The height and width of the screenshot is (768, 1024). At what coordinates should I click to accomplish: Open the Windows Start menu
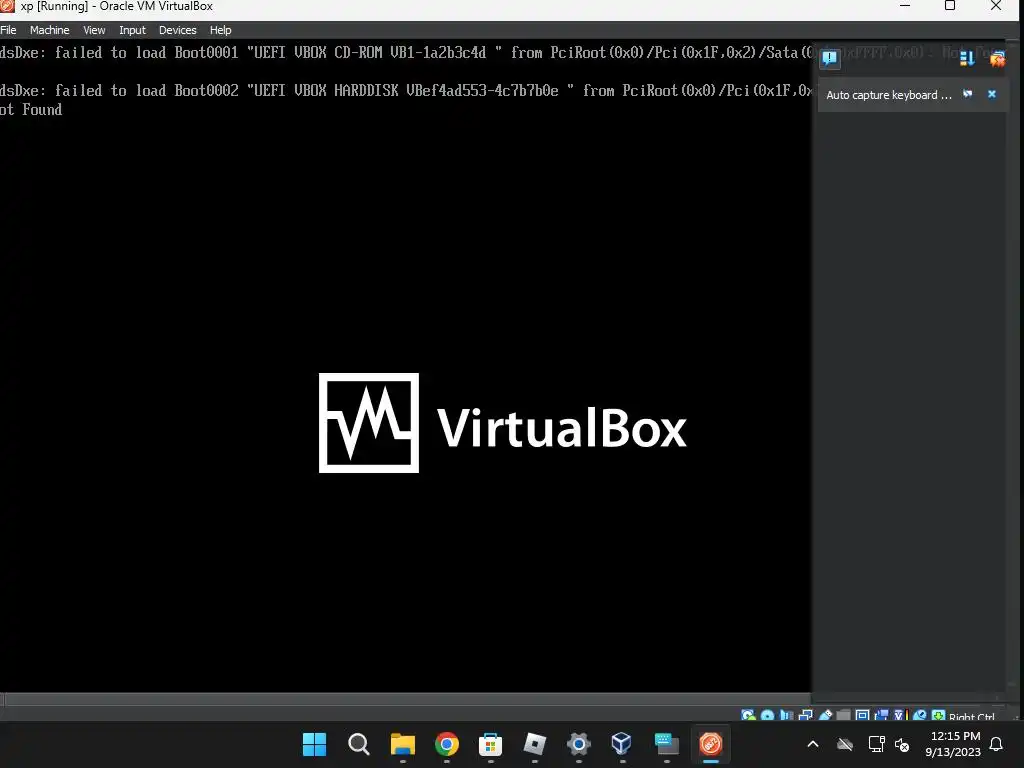[314, 744]
